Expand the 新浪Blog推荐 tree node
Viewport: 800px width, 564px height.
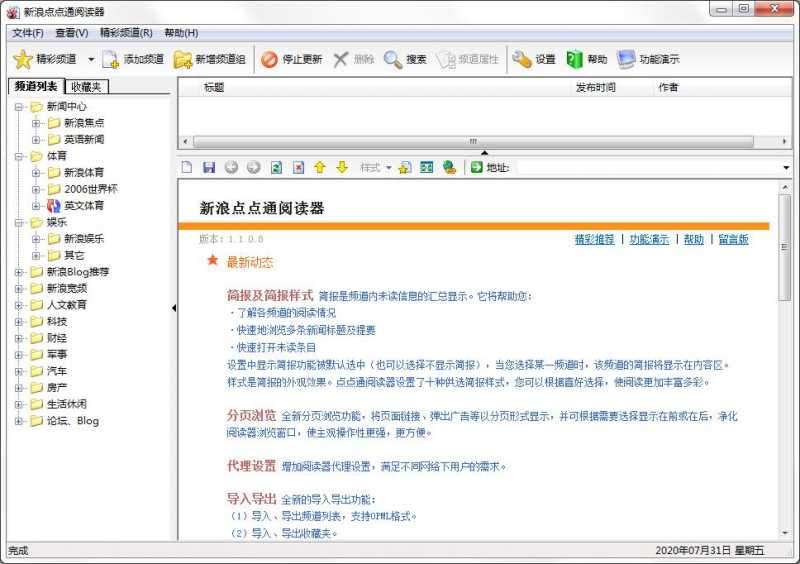[19, 272]
